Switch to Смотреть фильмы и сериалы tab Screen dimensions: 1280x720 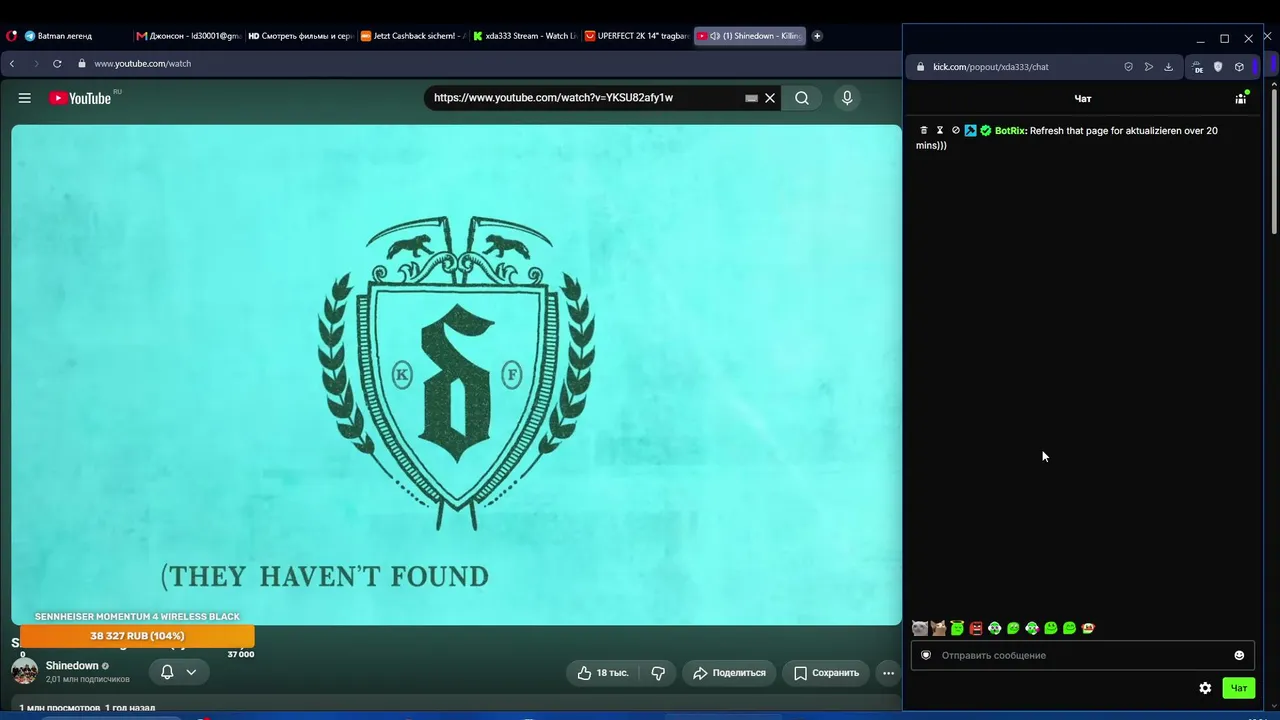(300, 36)
